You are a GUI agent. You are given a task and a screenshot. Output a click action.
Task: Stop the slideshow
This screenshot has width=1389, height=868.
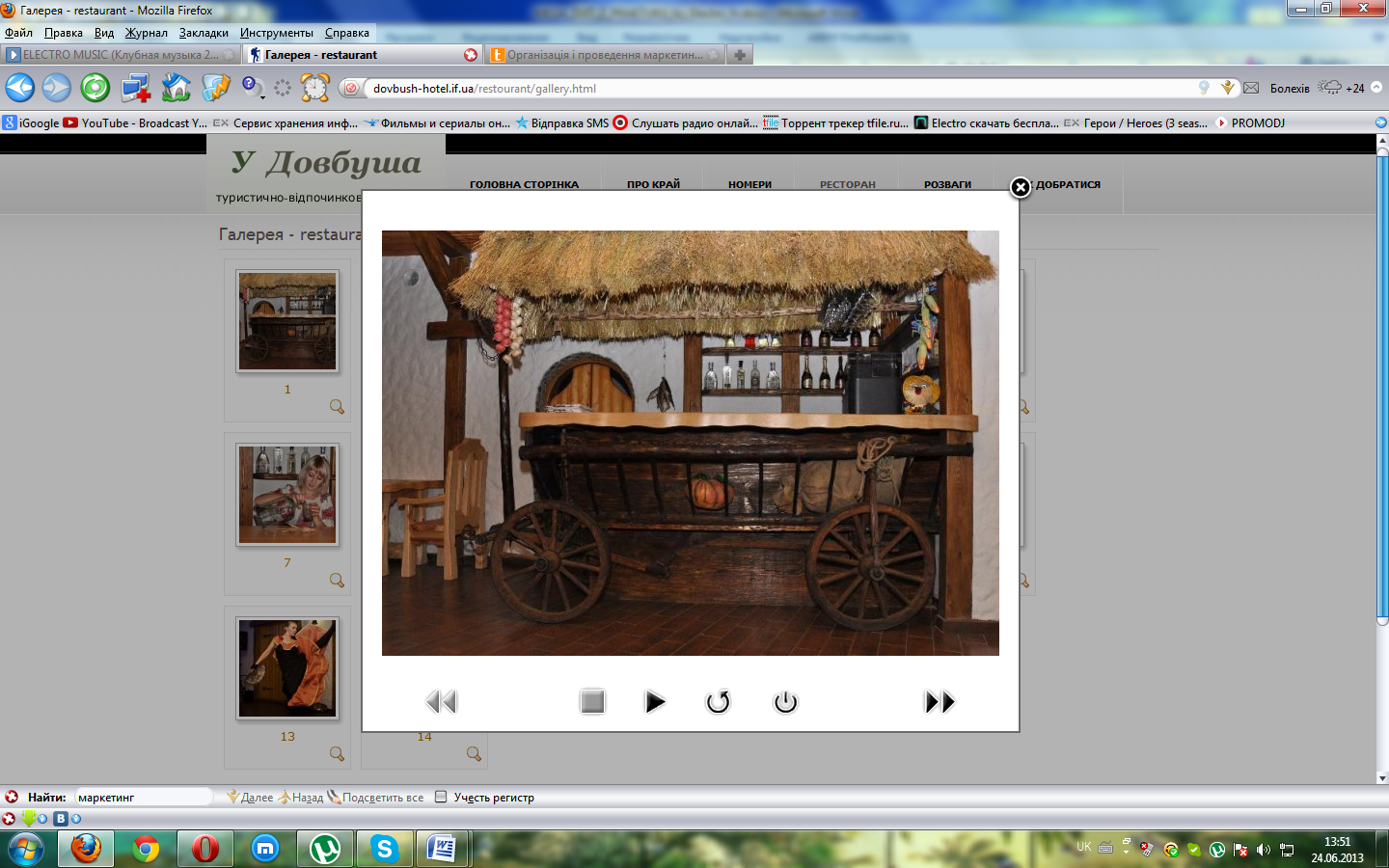(x=592, y=701)
